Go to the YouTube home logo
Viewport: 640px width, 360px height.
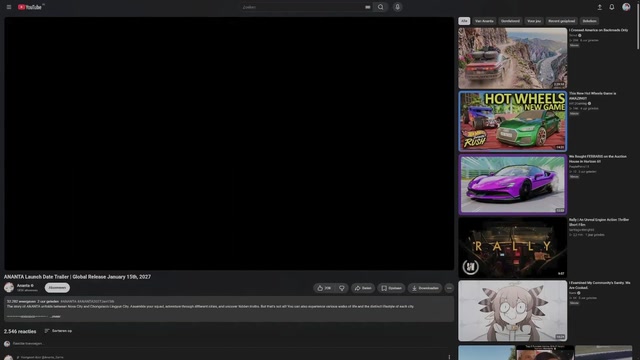tap(30, 7)
